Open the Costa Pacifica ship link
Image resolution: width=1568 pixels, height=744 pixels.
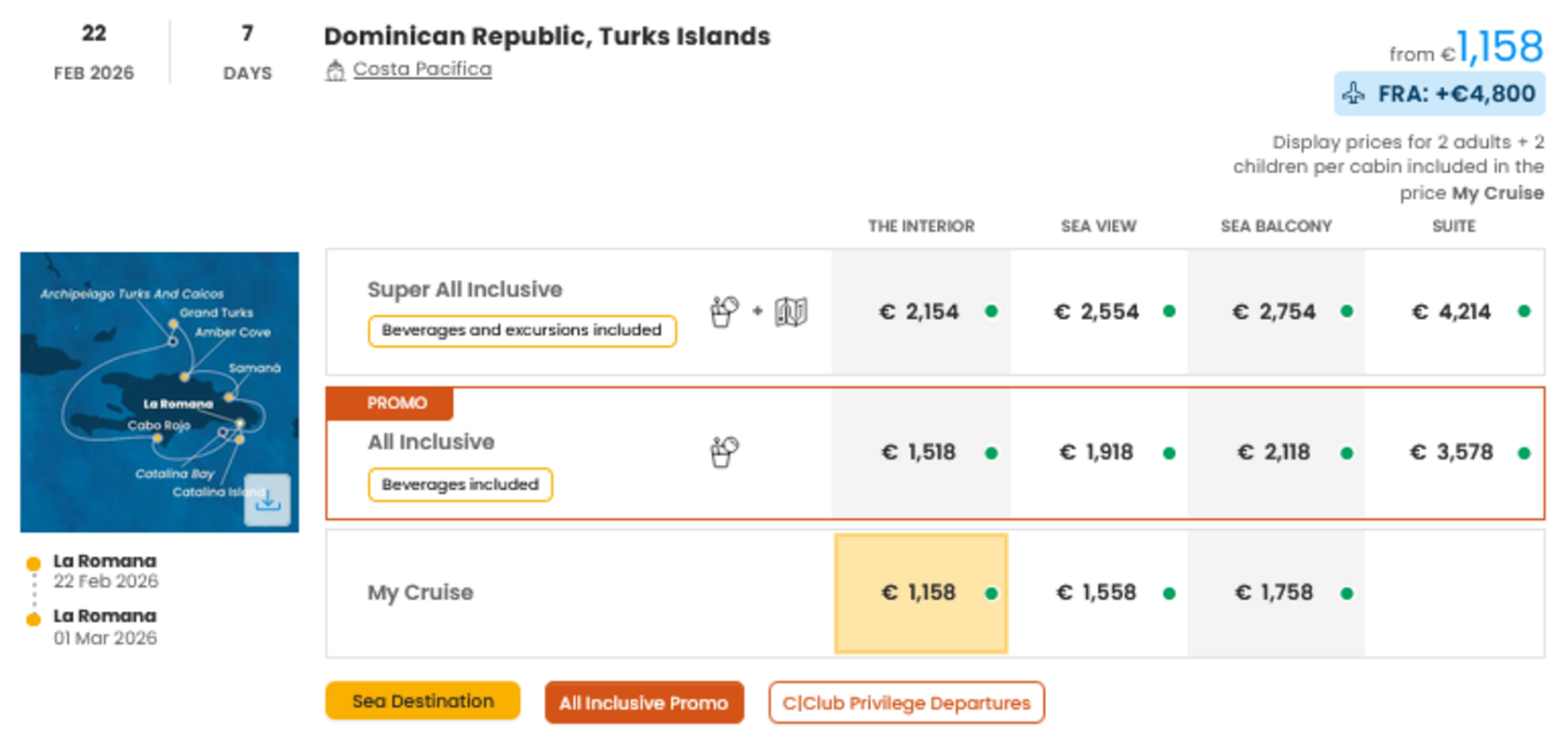coord(421,68)
